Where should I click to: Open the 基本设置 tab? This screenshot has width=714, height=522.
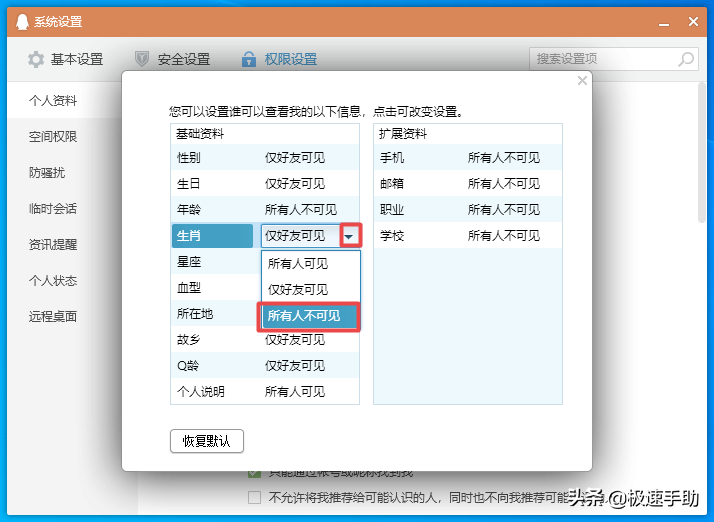pyautogui.click(x=66, y=59)
